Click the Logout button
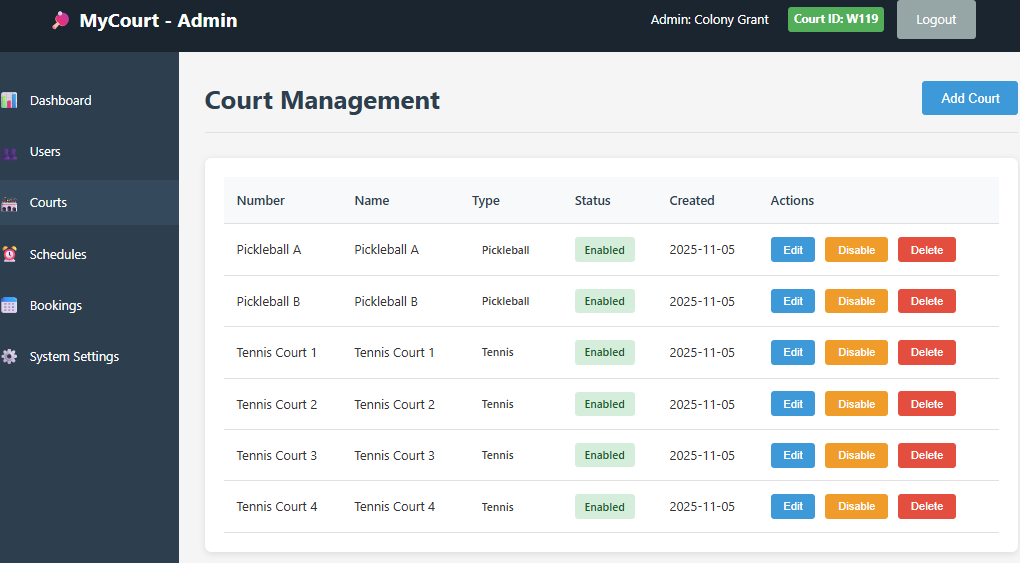 pos(936,20)
